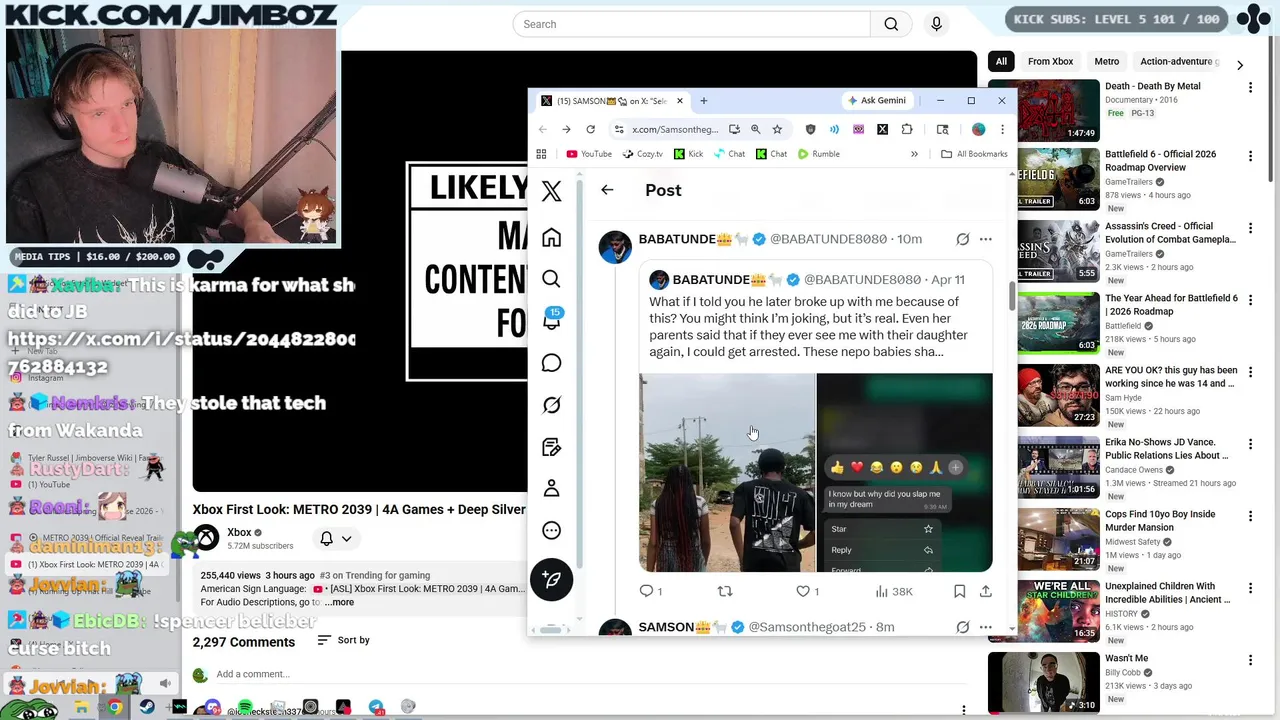Open Spotify from the taskbar
Image resolution: width=1280 pixels, height=720 pixels.
tap(245, 707)
